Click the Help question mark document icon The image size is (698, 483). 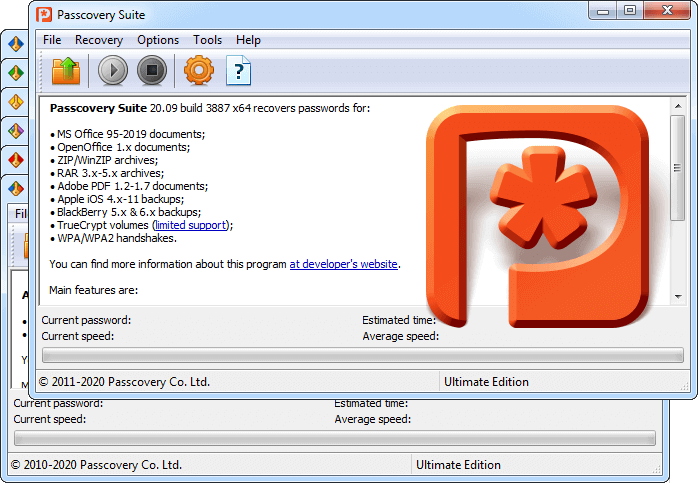click(239, 71)
